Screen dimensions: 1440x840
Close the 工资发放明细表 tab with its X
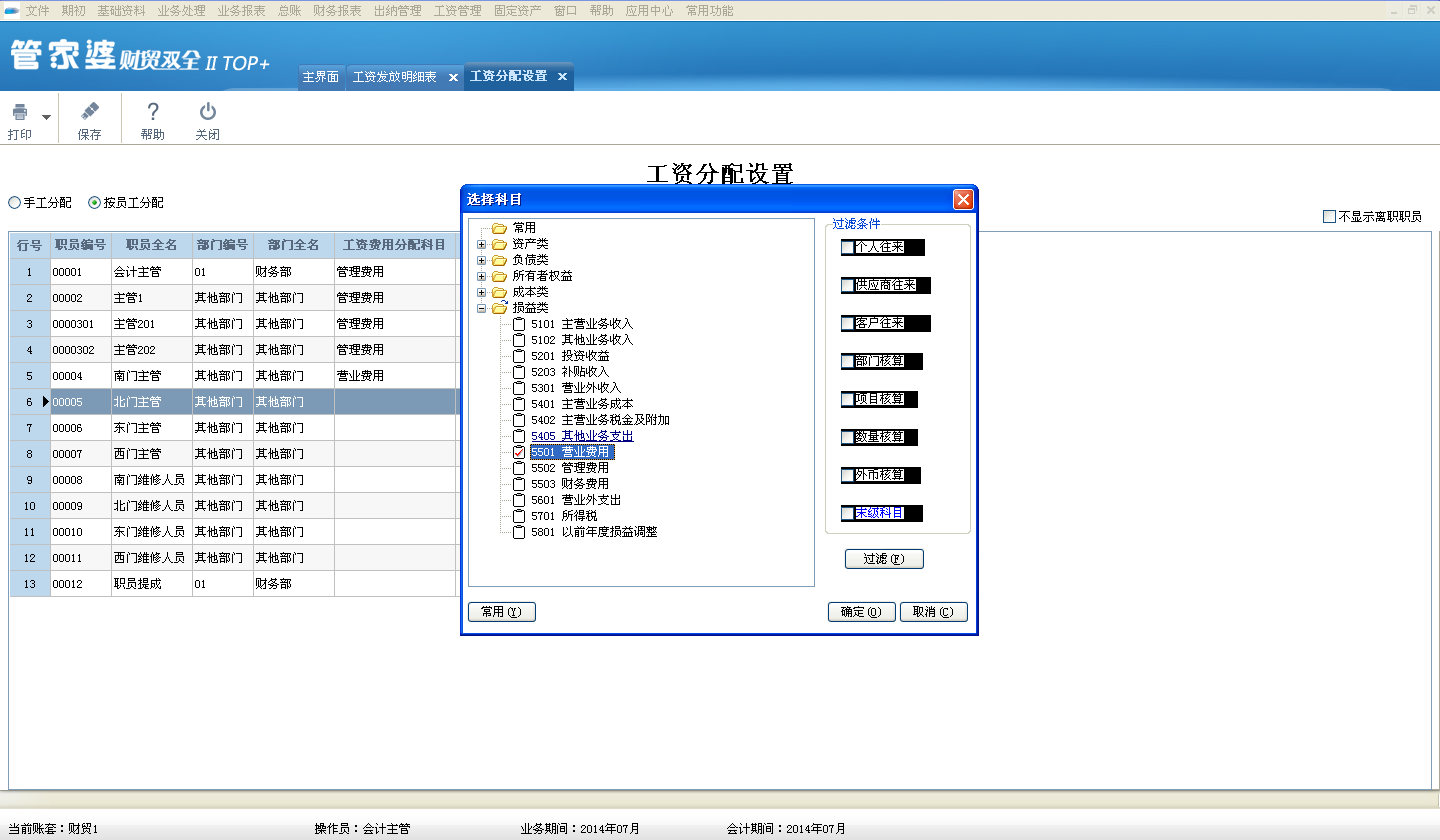(x=453, y=77)
